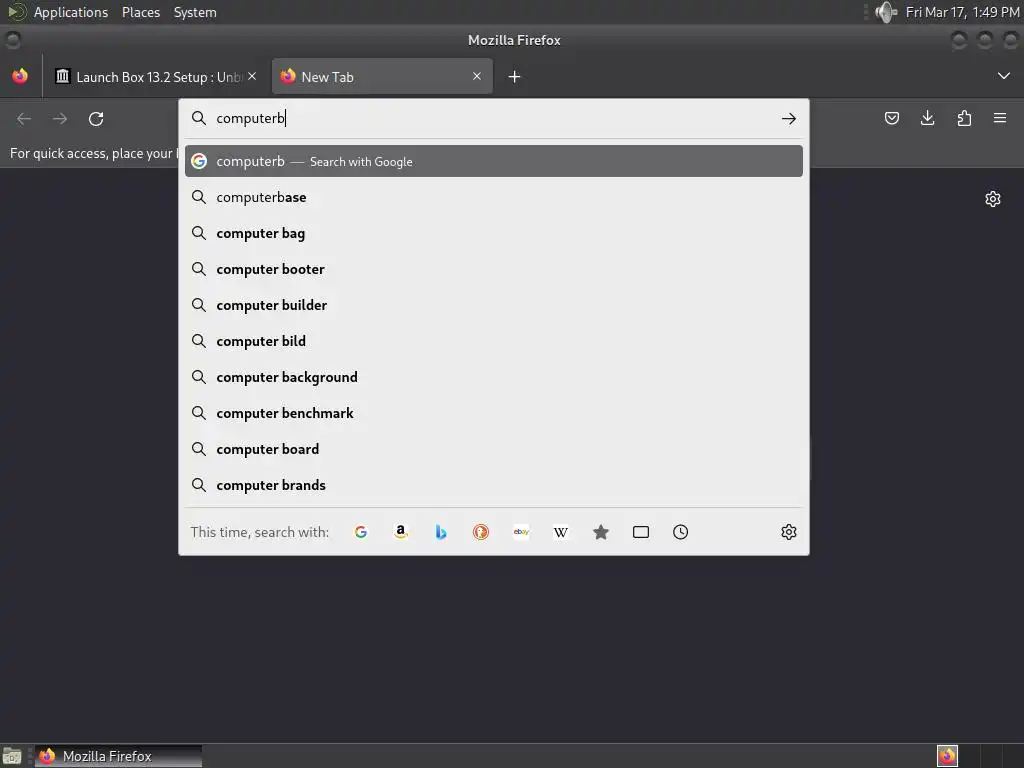Open Firefox application hamburger menu

pos(1000,118)
